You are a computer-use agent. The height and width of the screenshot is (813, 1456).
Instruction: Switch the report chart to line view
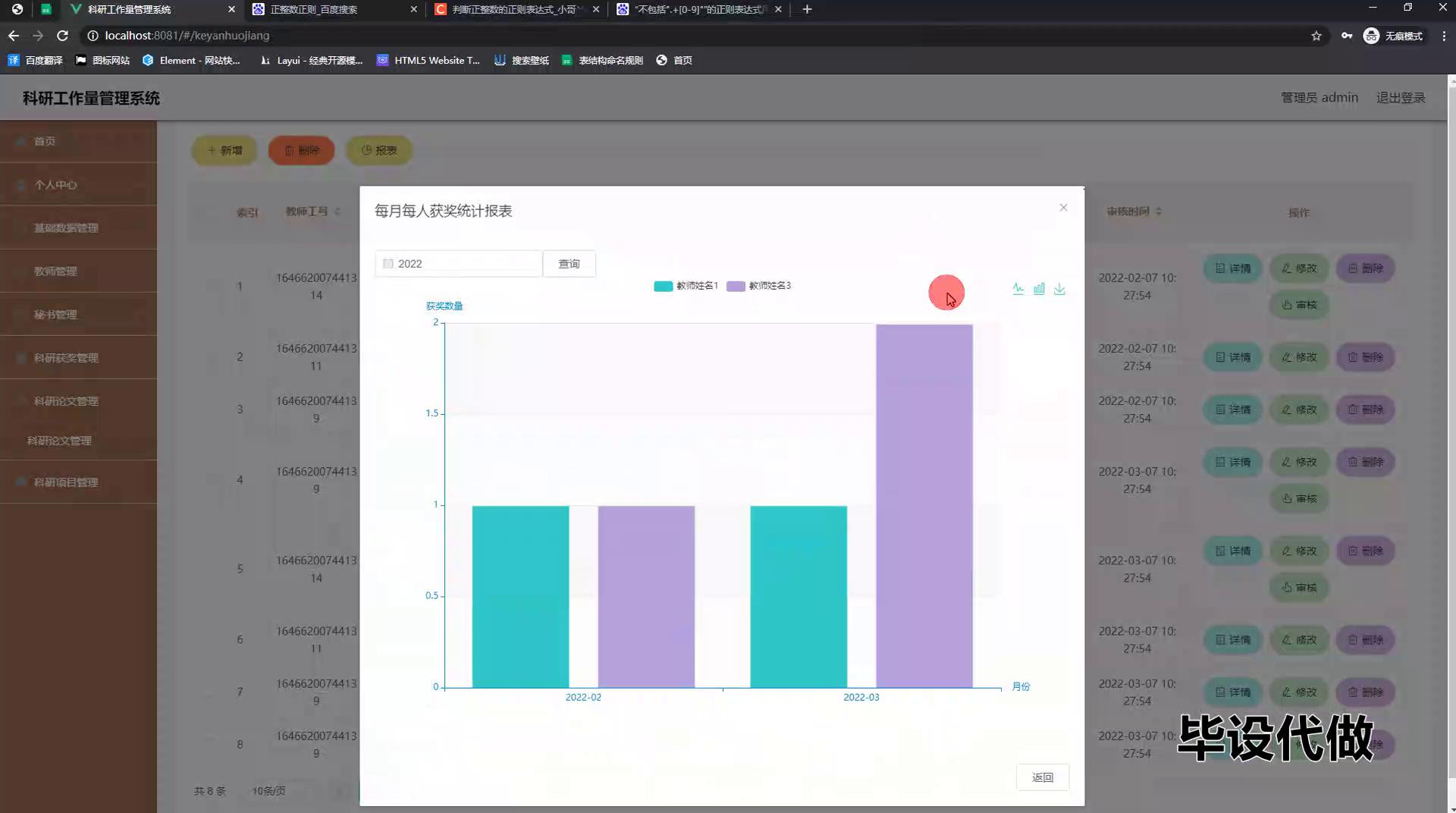point(1018,289)
